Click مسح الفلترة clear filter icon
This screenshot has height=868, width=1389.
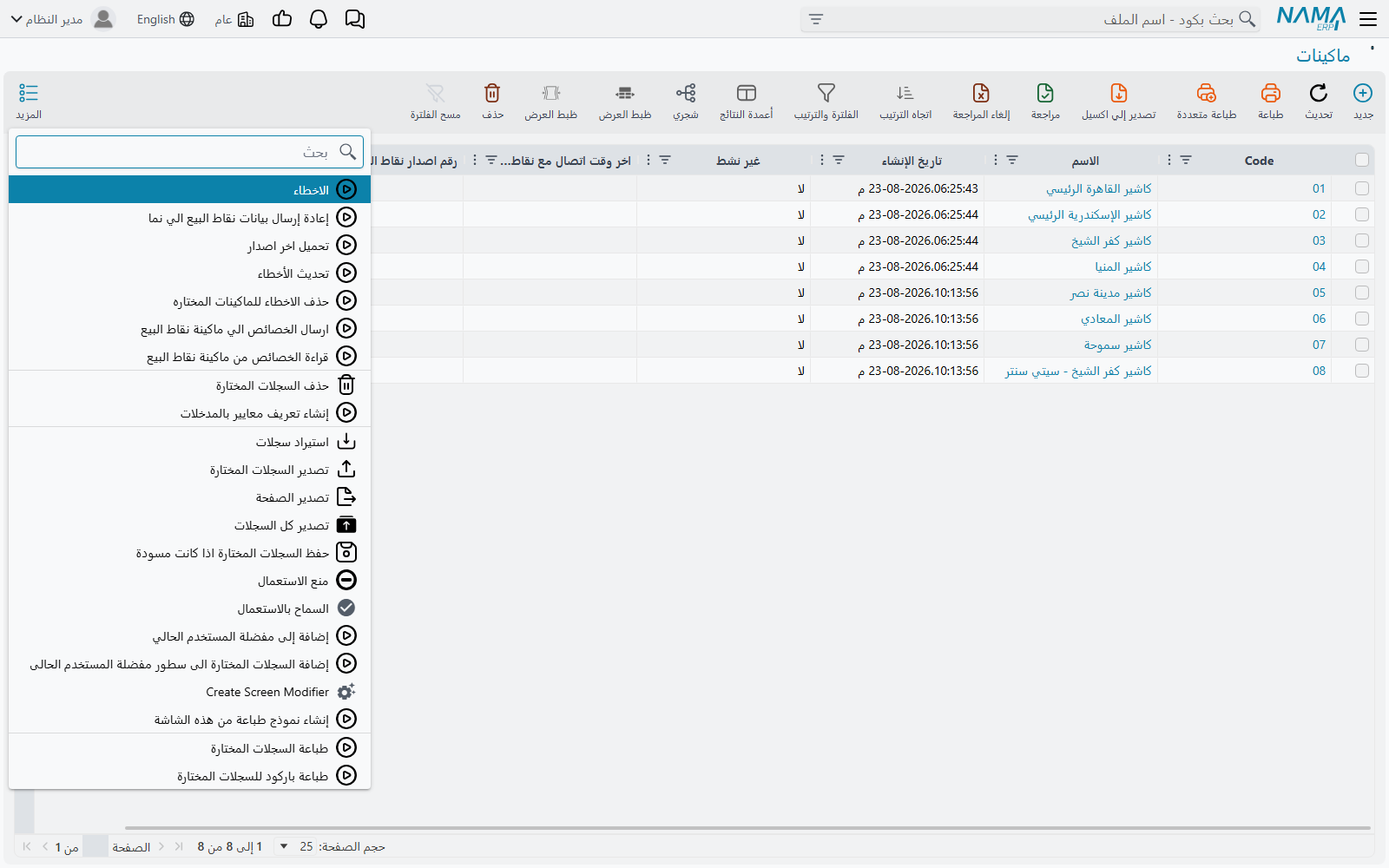tap(436, 93)
